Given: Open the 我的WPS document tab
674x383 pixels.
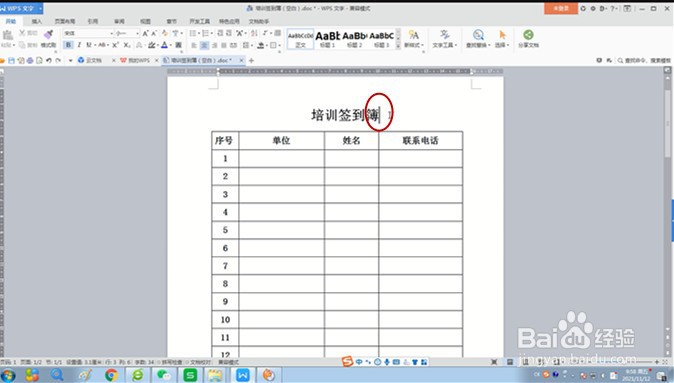Looking at the screenshot, I should [139, 61].
